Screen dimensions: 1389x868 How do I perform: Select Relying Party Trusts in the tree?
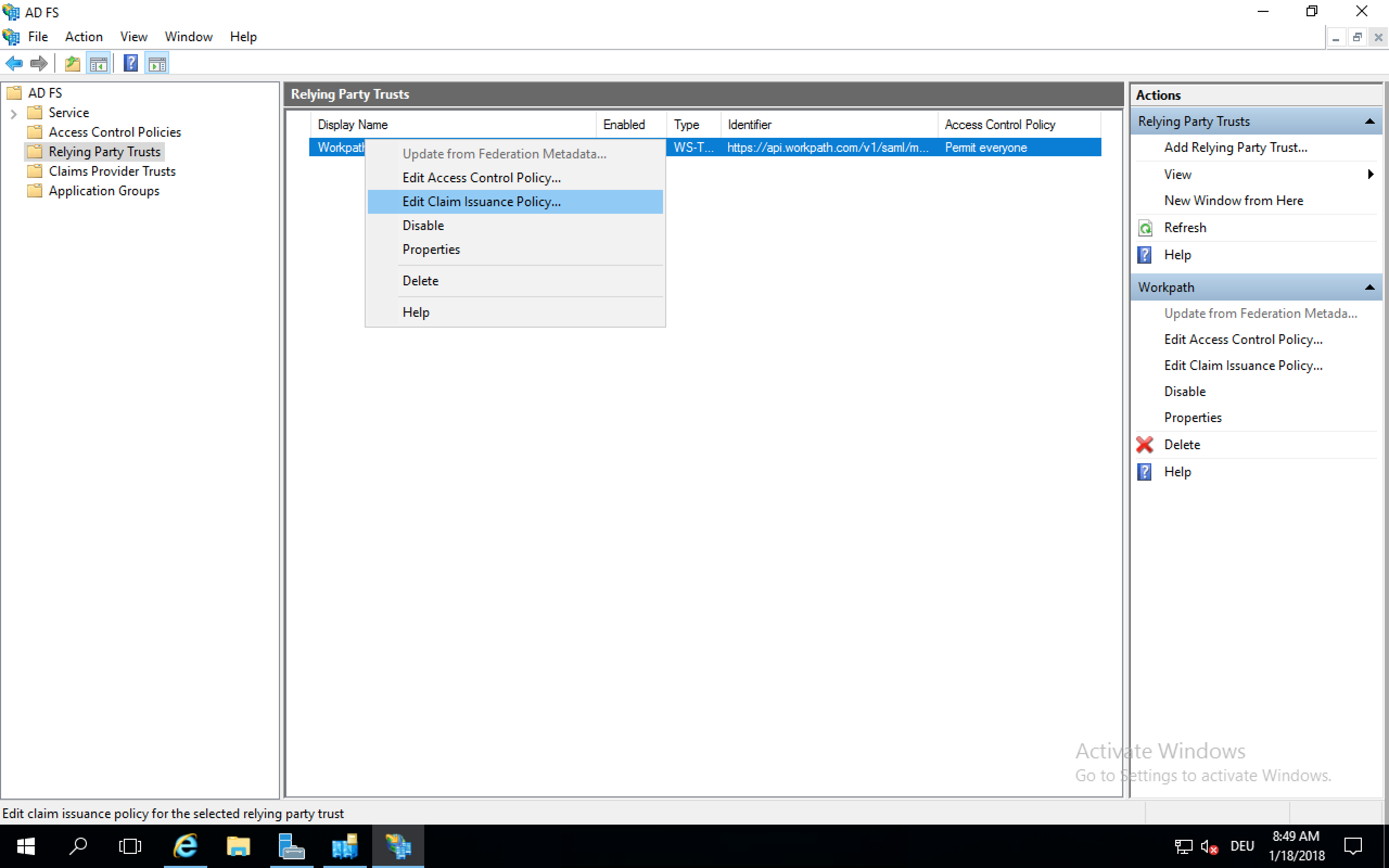coord(105,151)
